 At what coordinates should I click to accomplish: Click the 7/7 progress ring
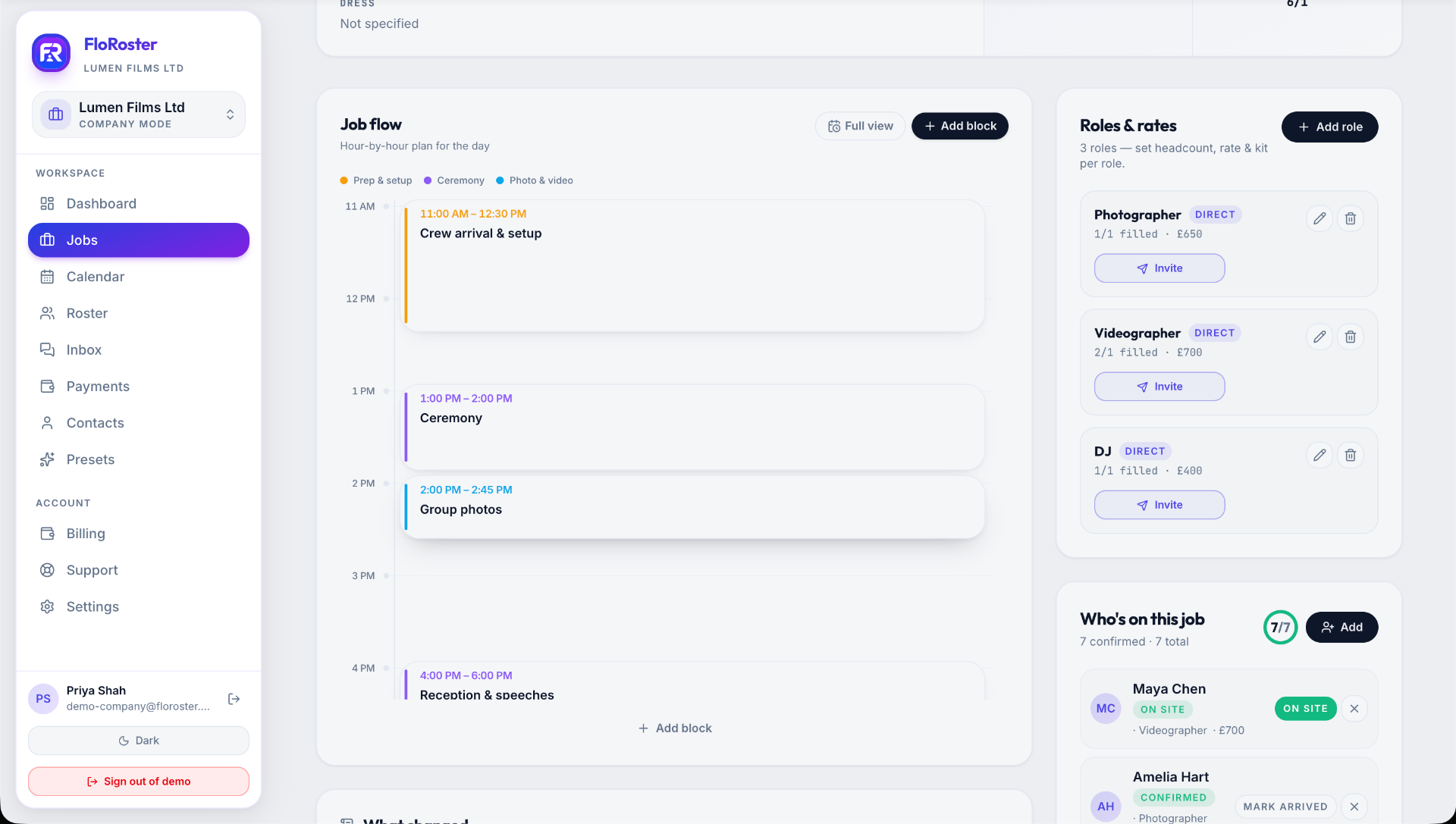click(x=1280, y=627)
